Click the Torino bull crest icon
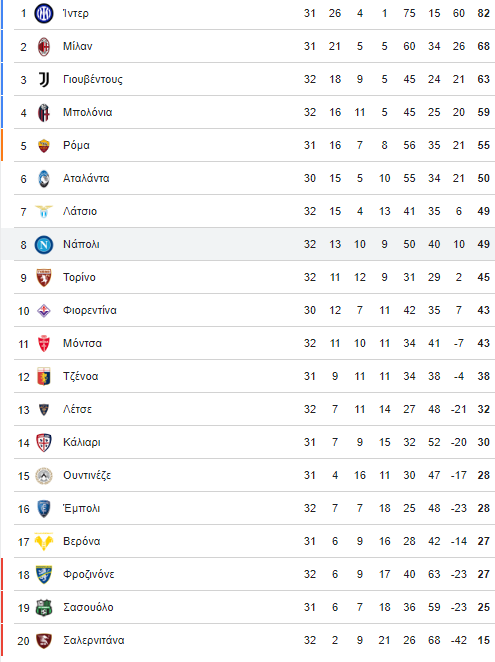 (44, 277)
